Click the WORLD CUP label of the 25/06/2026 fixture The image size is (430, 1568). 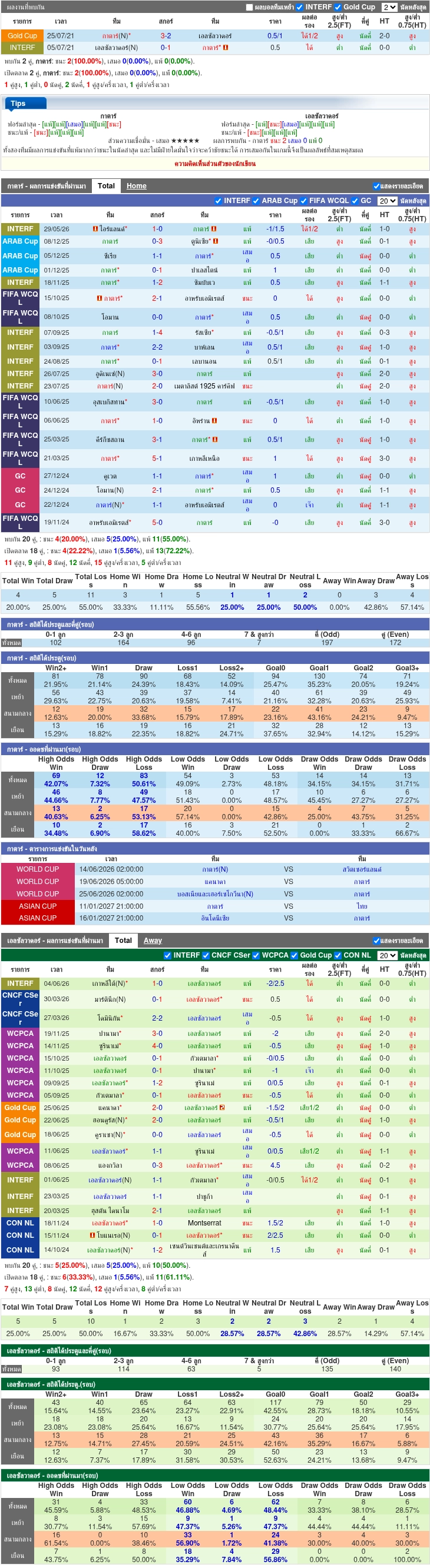38,893
